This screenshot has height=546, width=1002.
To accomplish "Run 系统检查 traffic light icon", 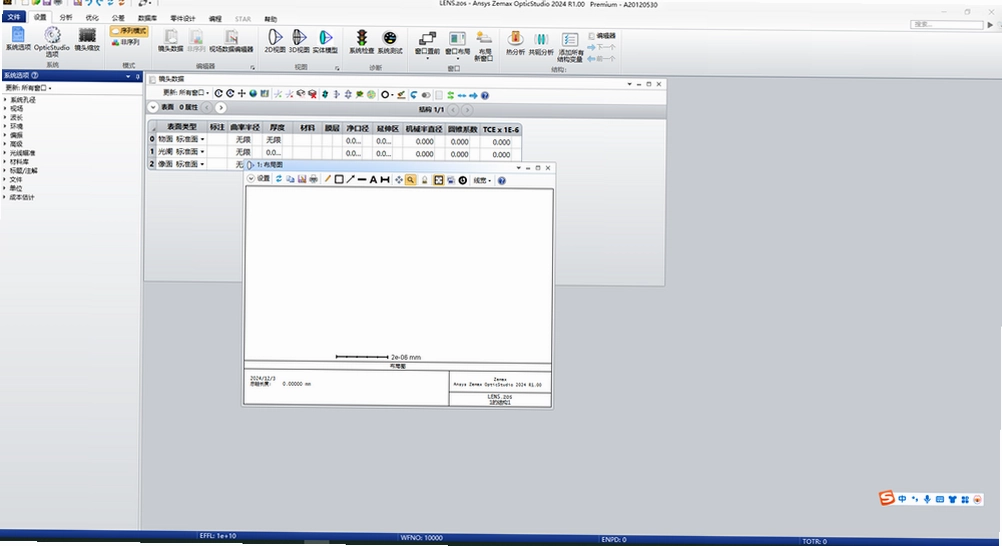I will (362, 41).
